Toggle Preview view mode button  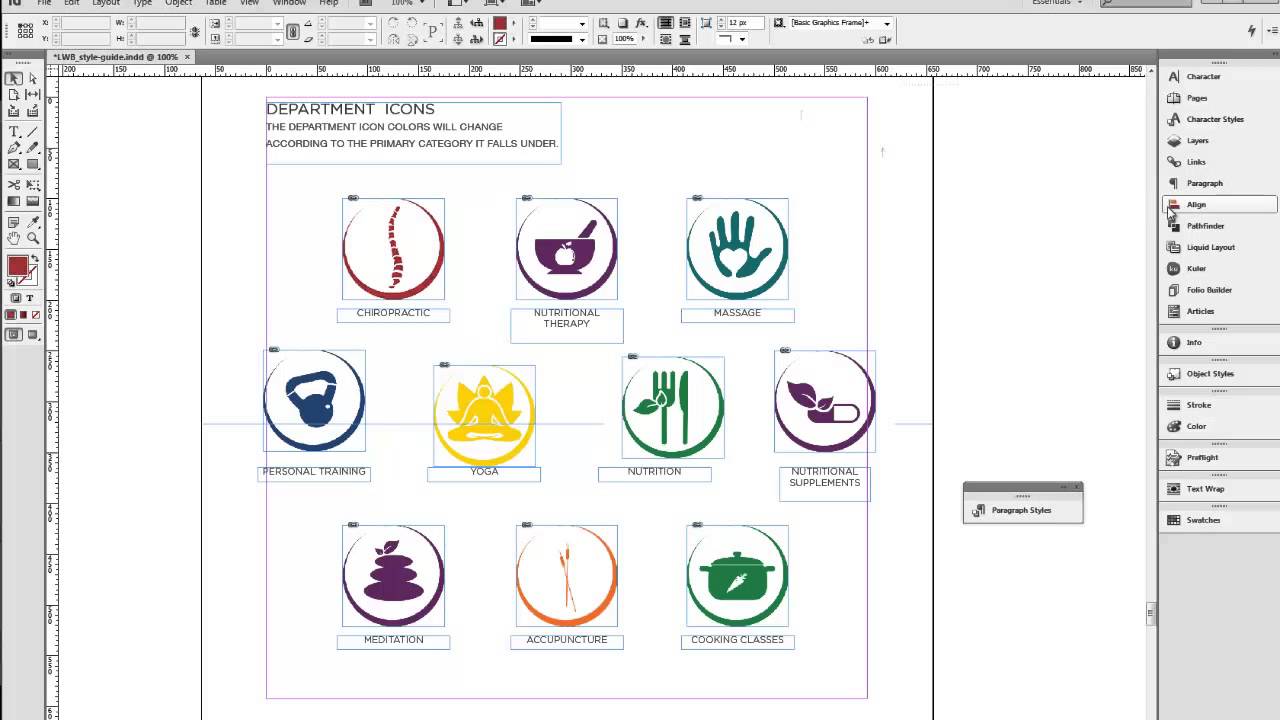[x=33, y=334]
